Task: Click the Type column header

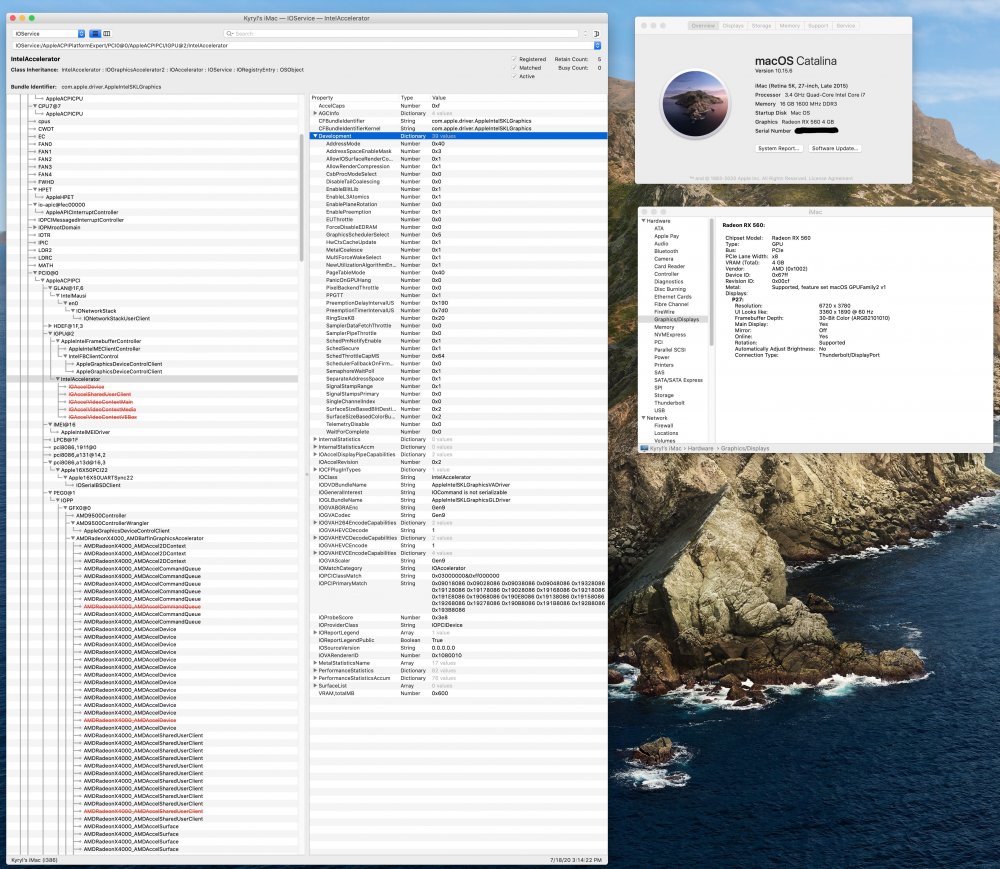Action: click(x=407, y=98)
